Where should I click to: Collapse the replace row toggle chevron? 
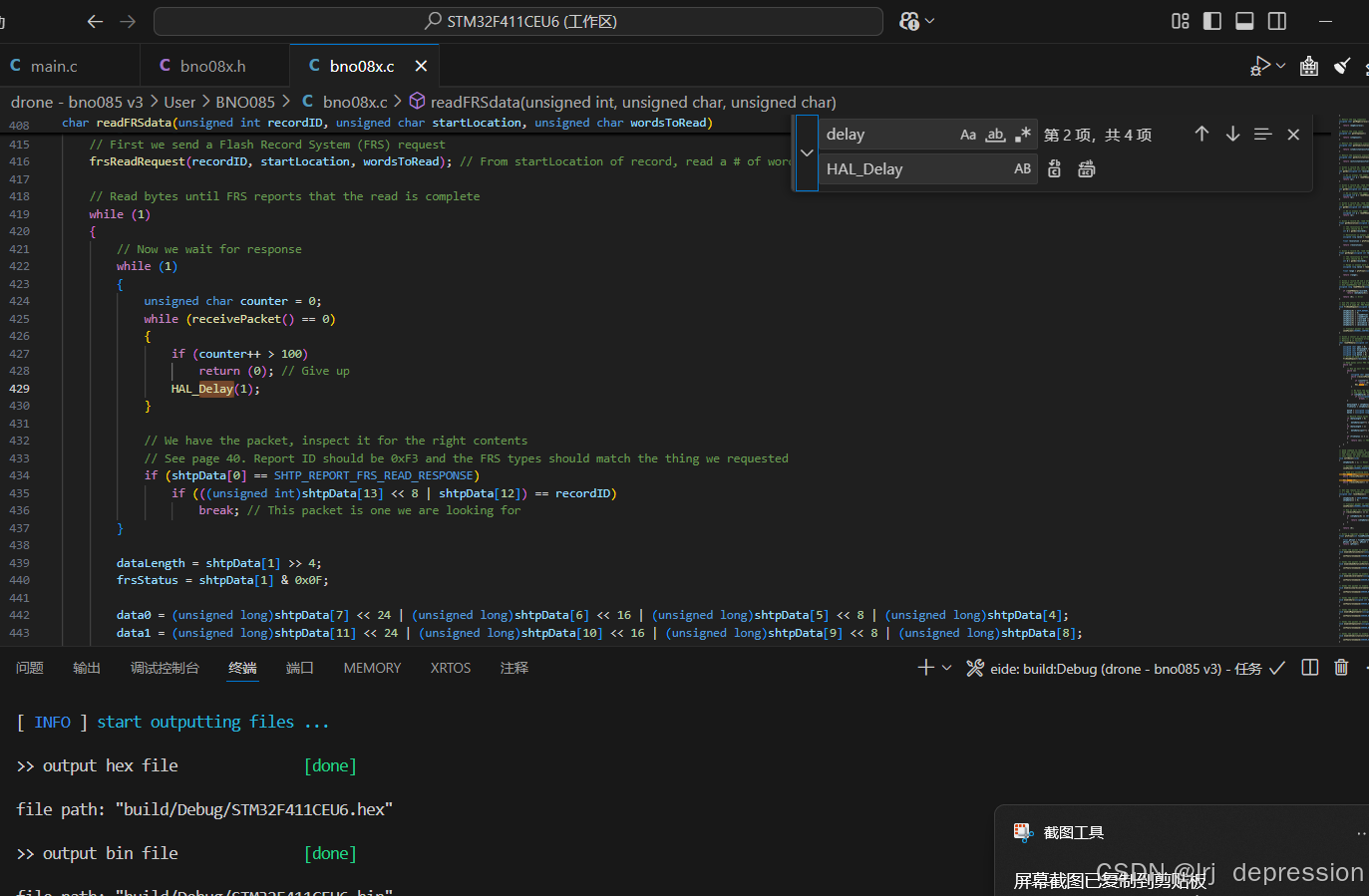807,152
